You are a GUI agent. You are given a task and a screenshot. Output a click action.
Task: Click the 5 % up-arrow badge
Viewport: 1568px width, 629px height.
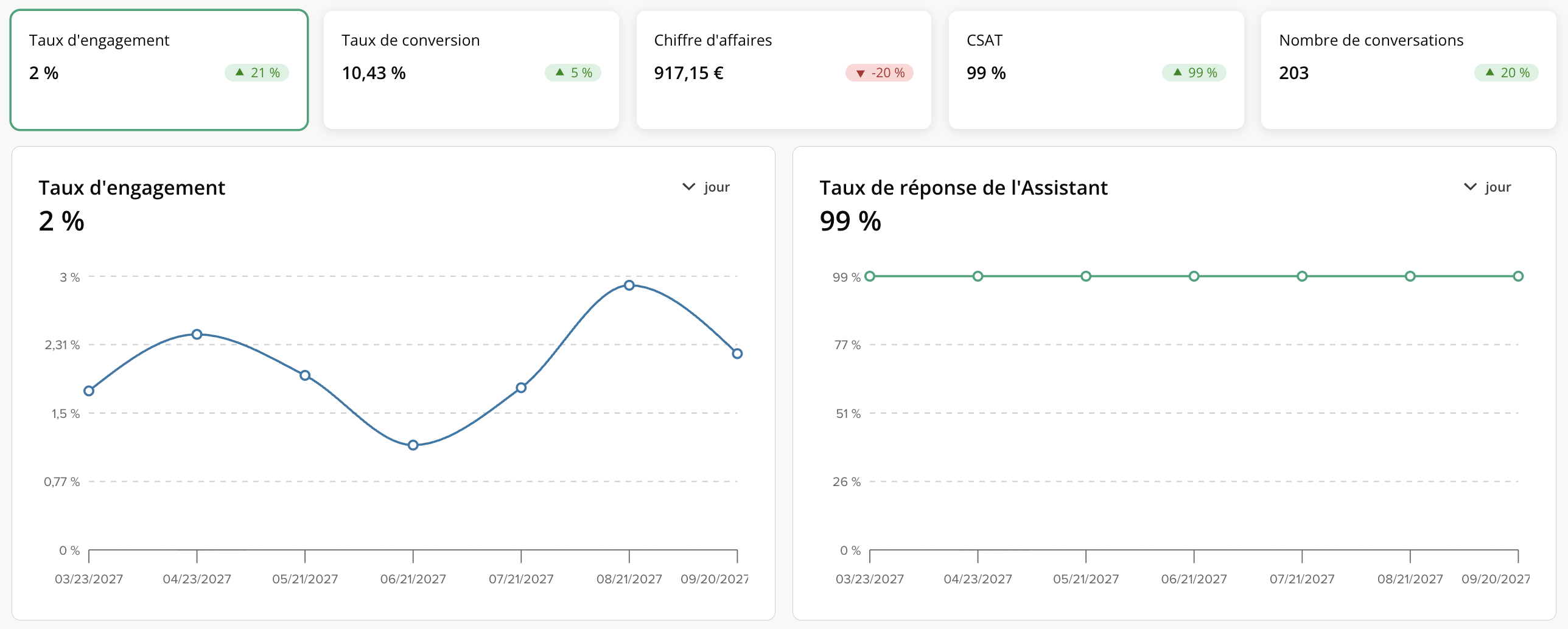click(573, 73)
